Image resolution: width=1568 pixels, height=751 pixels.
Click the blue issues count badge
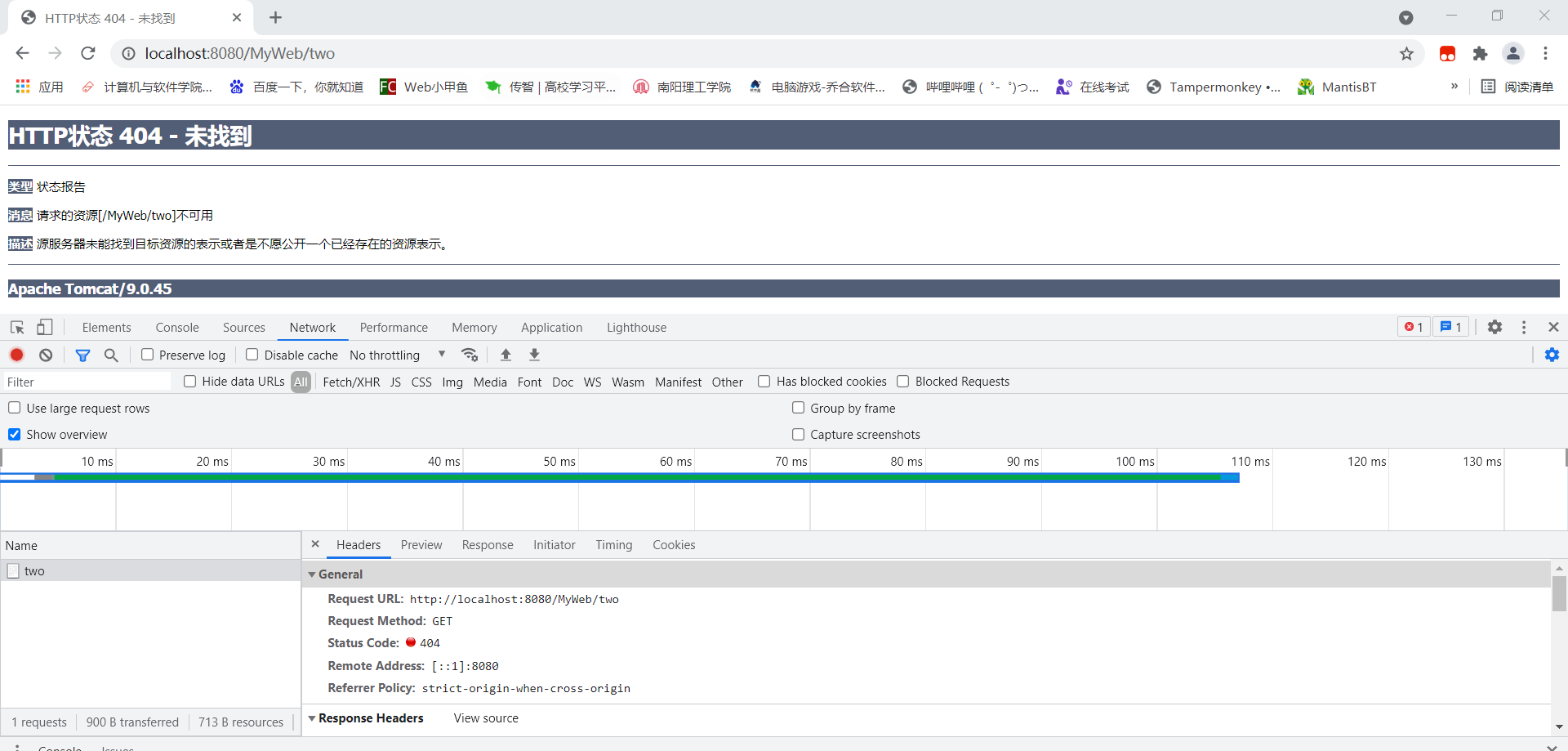[x=1451, y=327]
